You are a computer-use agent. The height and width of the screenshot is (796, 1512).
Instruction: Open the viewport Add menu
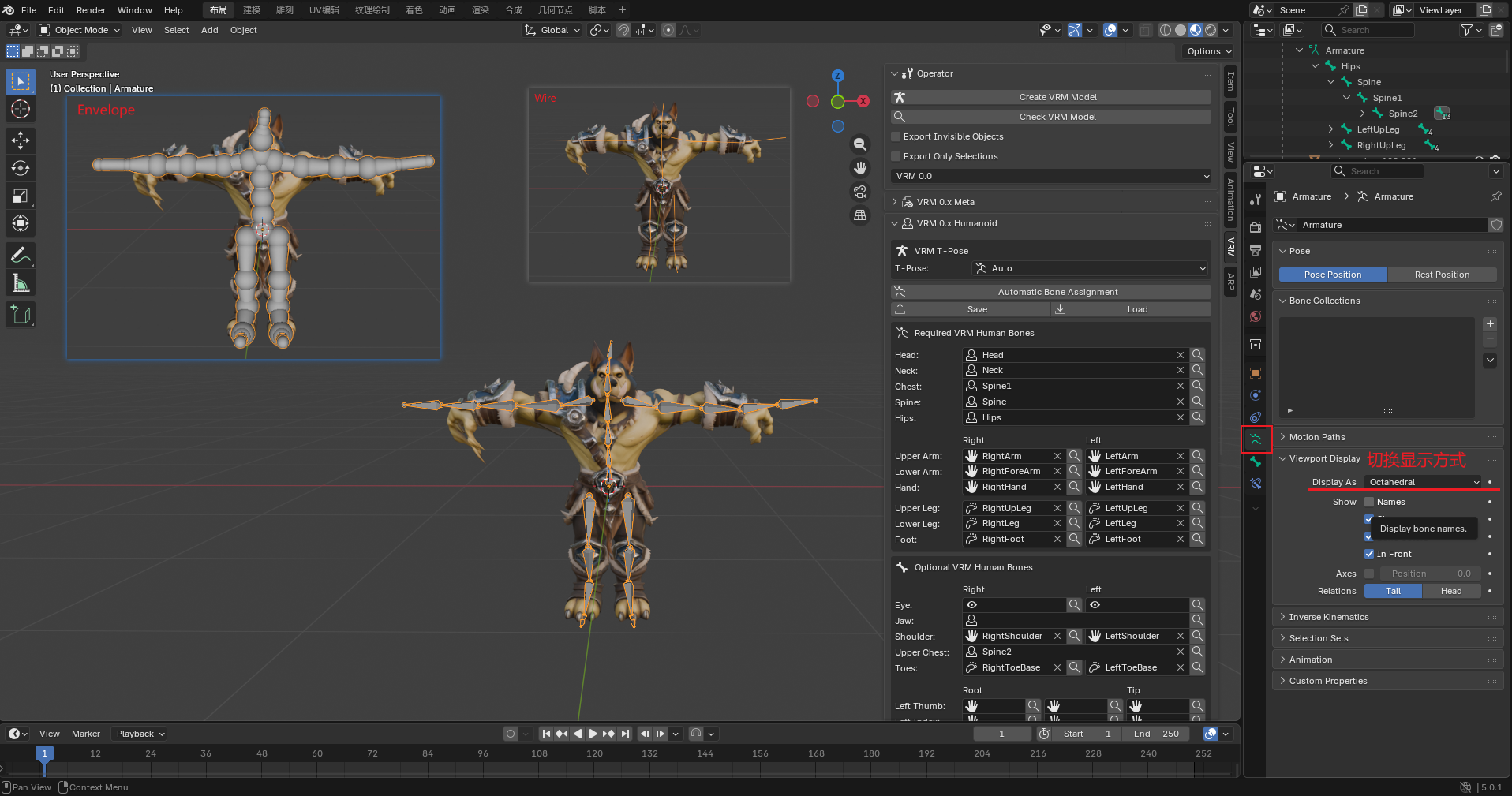pos(210,30)
